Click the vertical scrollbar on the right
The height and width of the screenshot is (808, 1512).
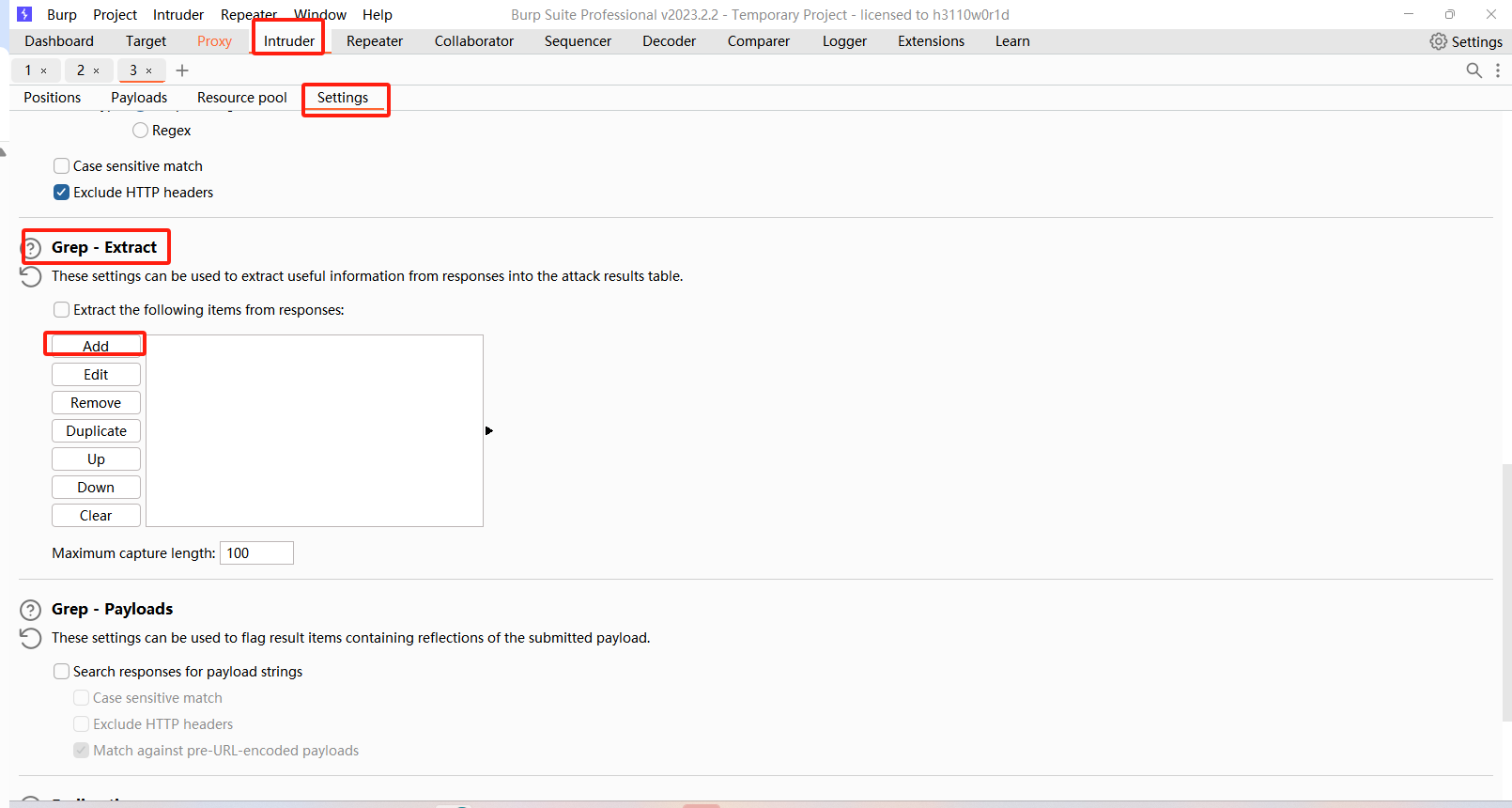pos(1506,592)
